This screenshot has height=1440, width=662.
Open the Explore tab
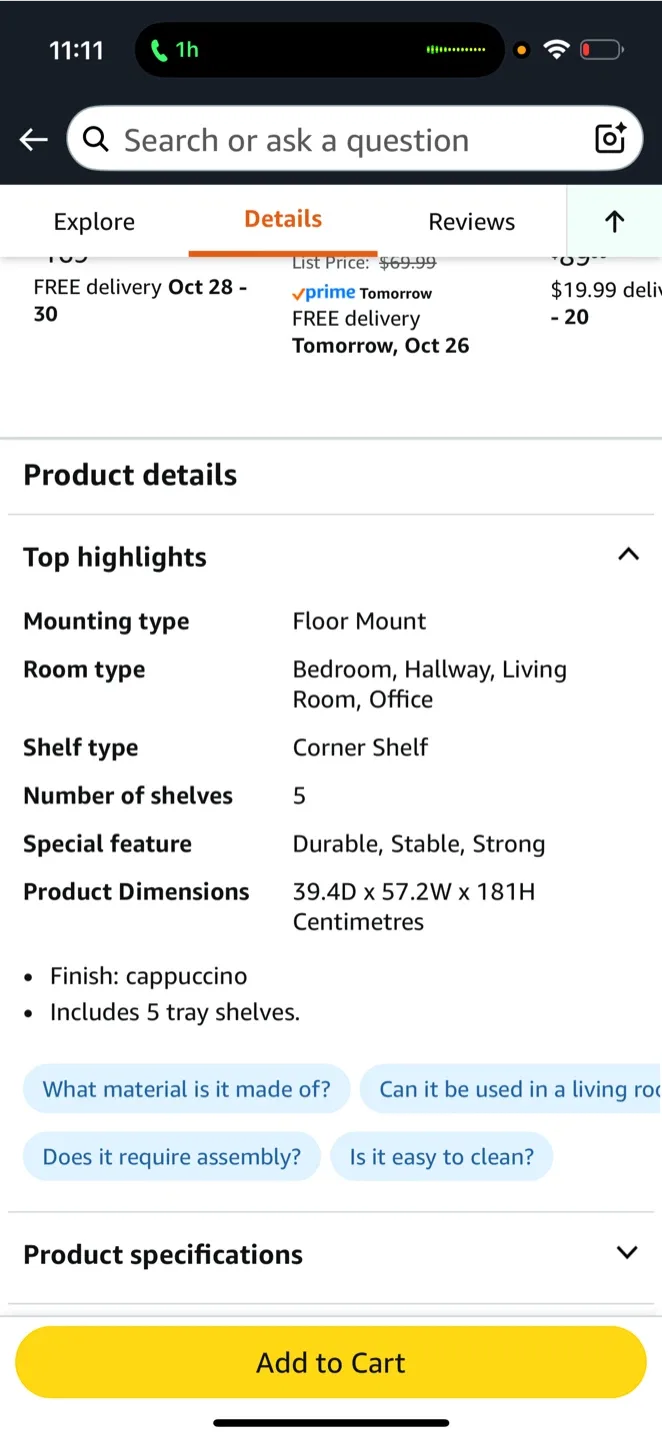tap(94, 221)
